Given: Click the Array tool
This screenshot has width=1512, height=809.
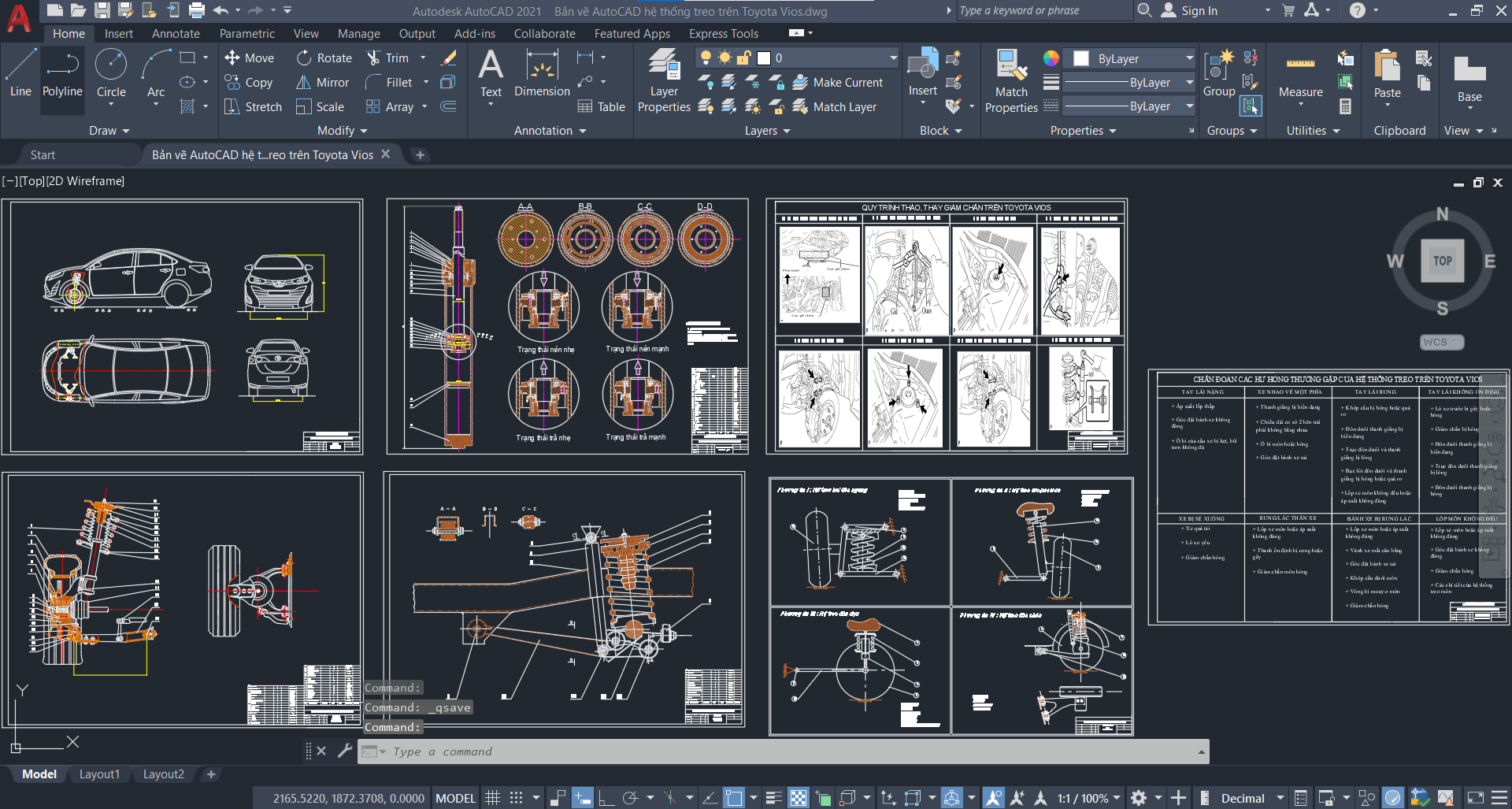Looking at the screenshot, I should [390, 106].
